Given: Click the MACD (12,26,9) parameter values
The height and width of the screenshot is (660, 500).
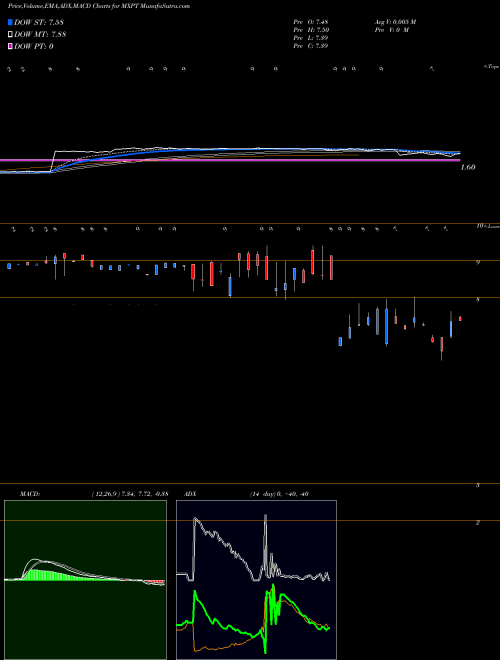Looking at the screenshot, I should tap(130, 494).
